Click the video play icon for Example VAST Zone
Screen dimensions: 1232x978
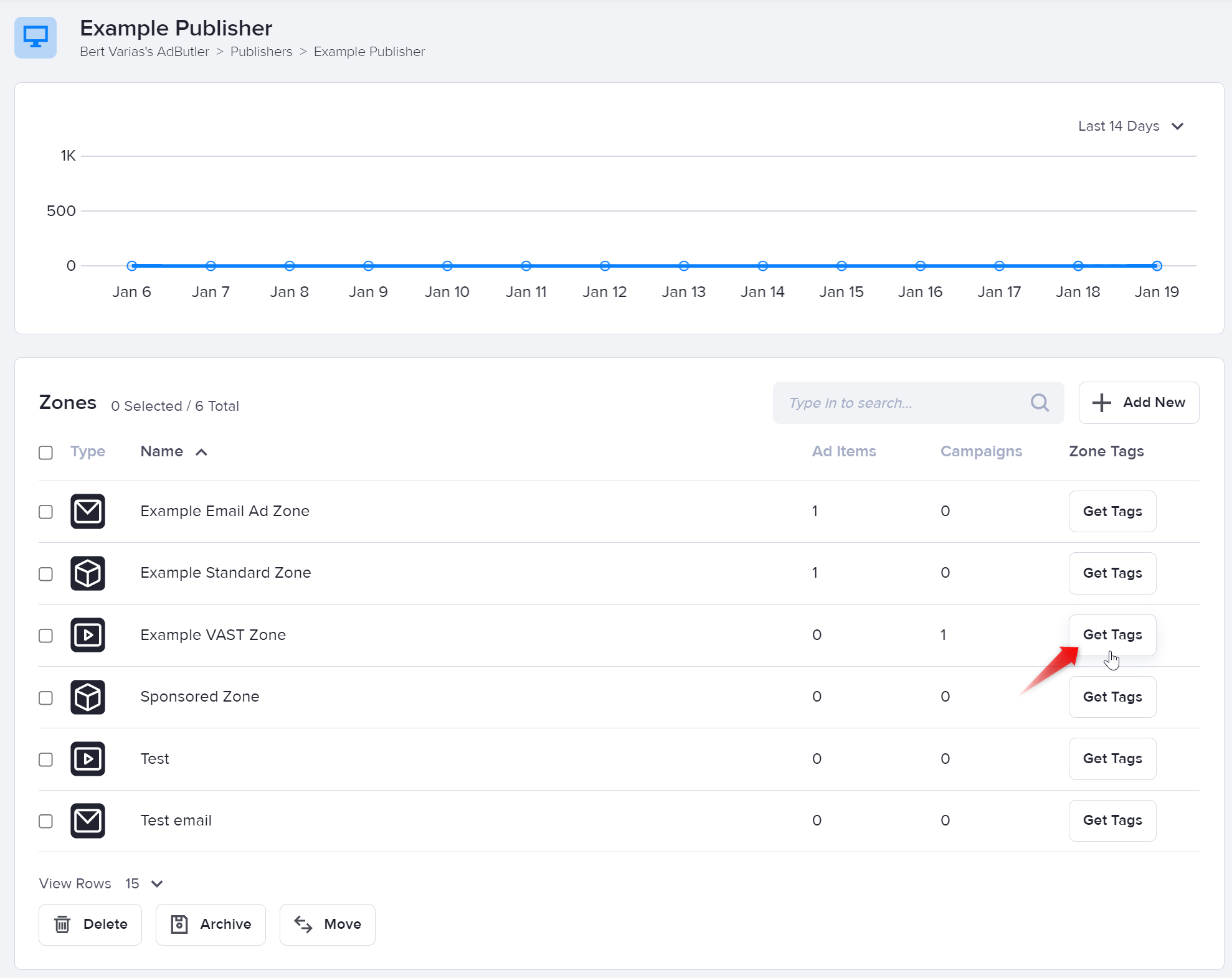(87, 635)
